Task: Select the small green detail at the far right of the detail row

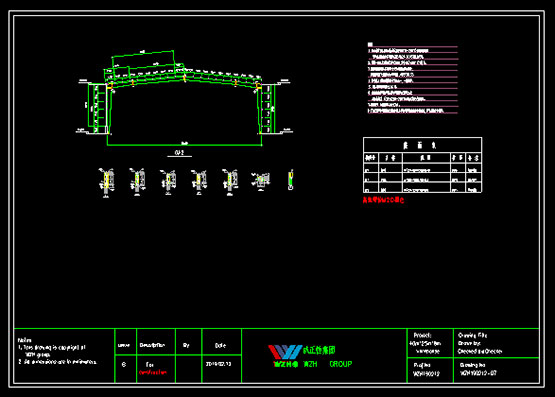Action: (x=291, y=179)
